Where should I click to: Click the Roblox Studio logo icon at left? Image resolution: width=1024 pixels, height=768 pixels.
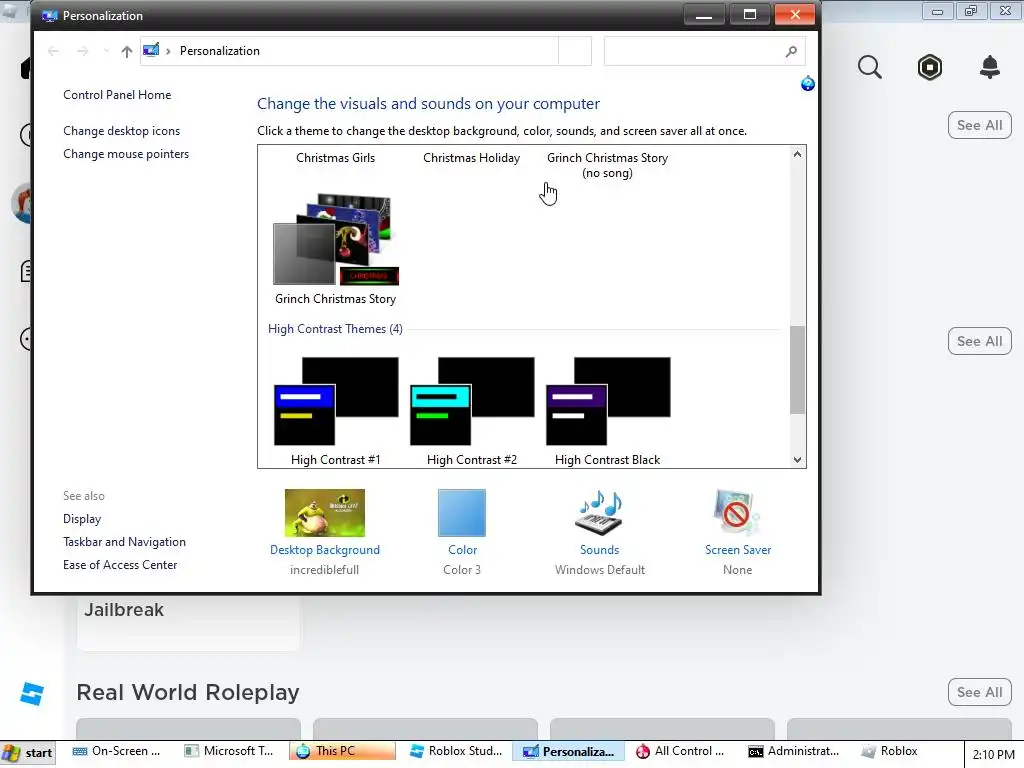click(31, 694)
